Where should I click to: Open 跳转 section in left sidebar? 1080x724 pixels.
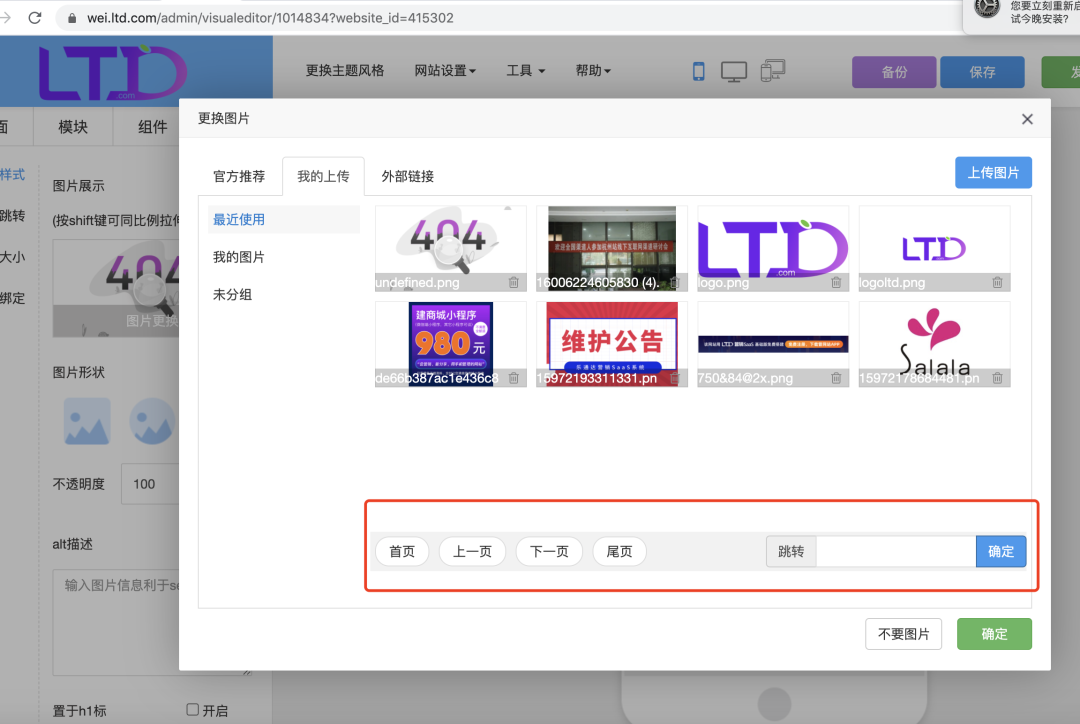(12, 216)
